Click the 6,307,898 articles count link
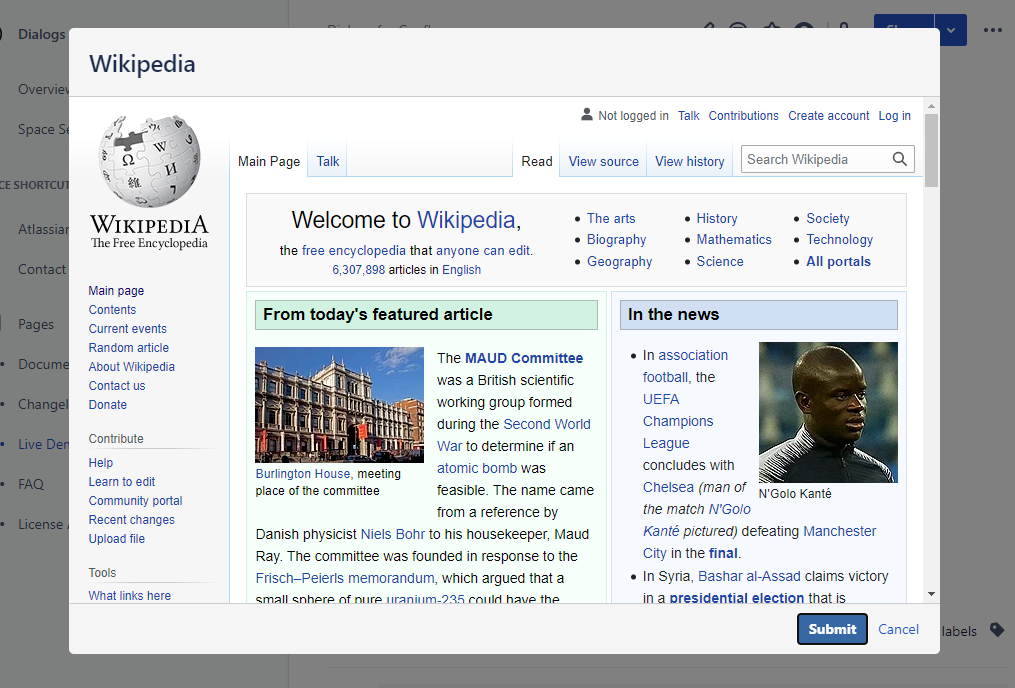 [x=359, y=269]
